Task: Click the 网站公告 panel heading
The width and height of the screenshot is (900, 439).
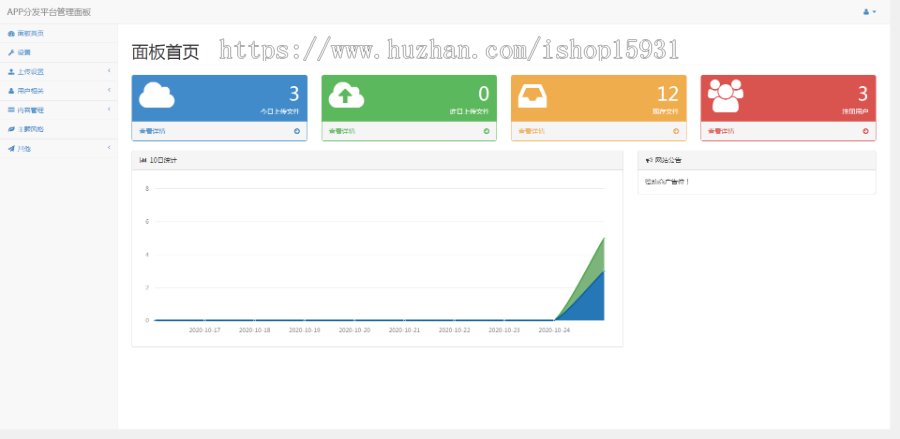Action: [x=668, y=161]
